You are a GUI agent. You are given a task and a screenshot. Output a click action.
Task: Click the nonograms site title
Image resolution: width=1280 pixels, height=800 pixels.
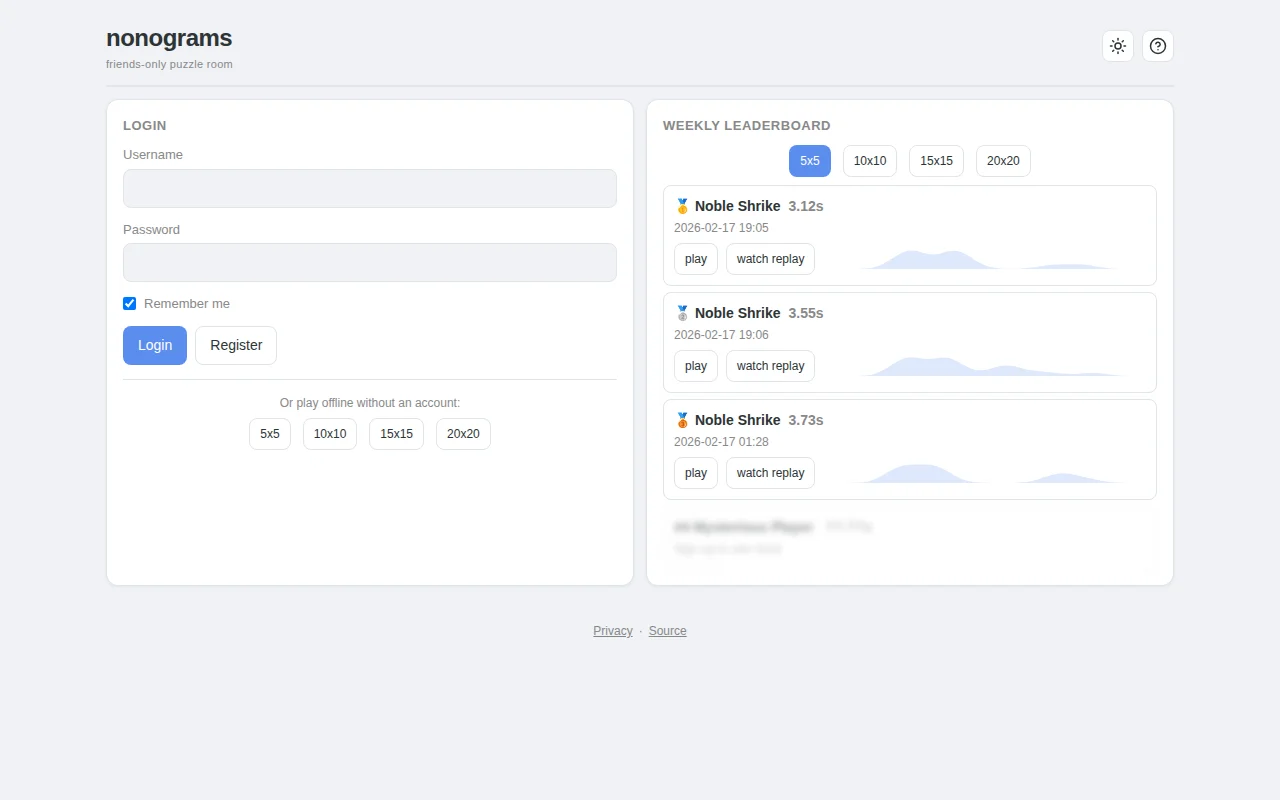pyautogui.click(x=169, y=38)
